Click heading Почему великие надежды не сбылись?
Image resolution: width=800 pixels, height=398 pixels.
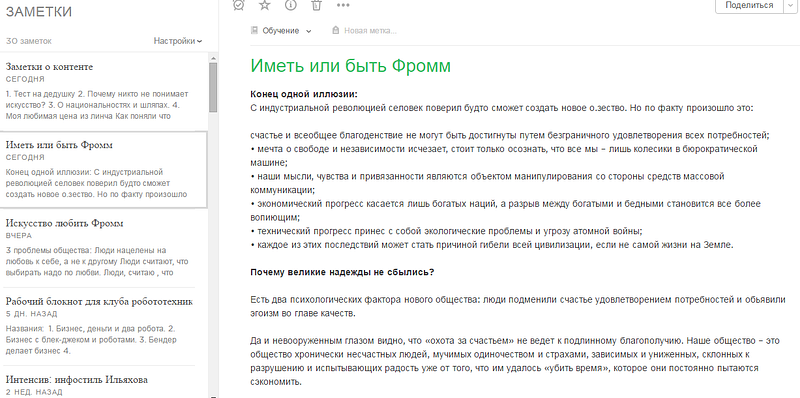(x=342, y=271)
